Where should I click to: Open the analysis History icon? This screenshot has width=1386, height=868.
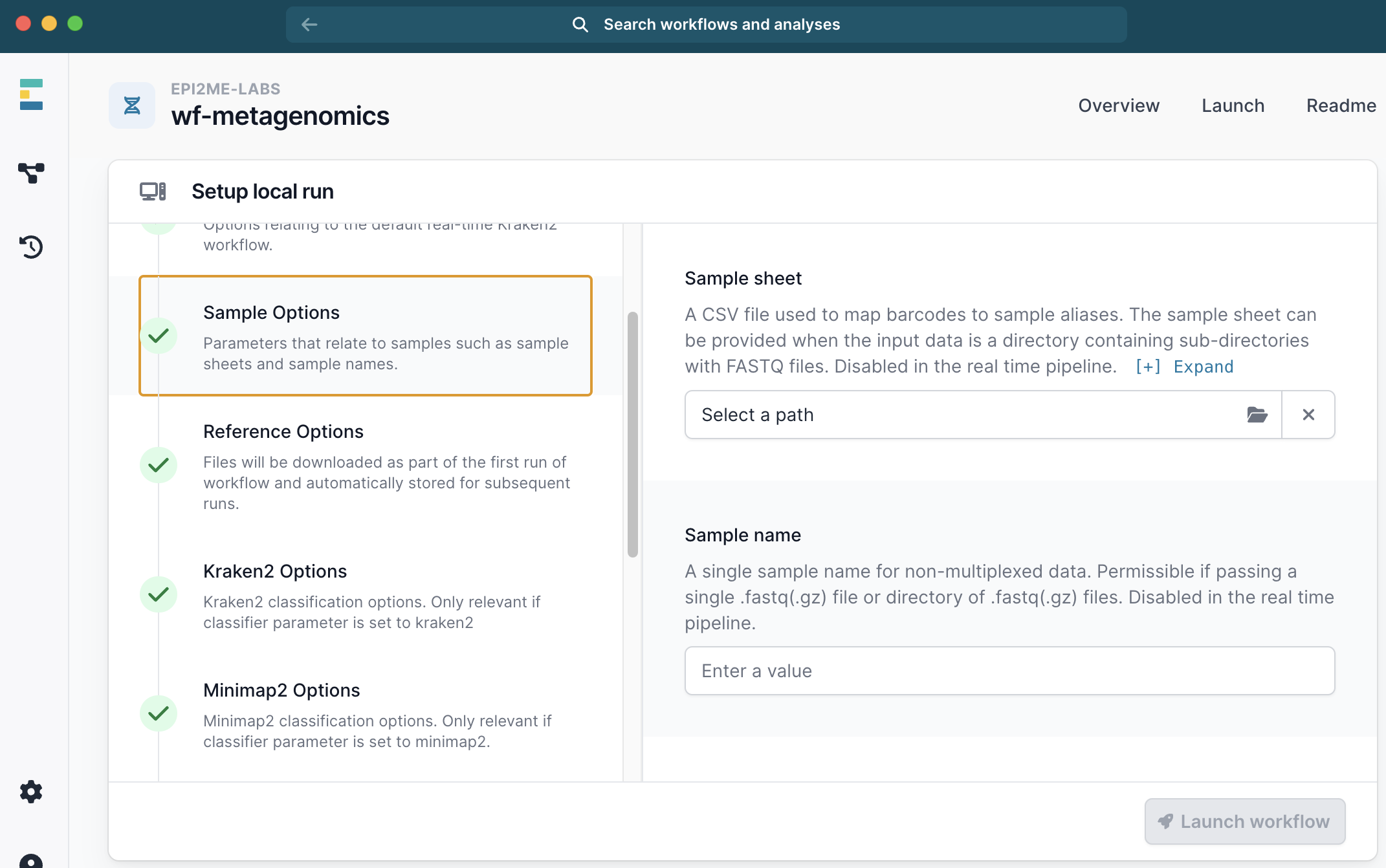(x=31, y=247)
